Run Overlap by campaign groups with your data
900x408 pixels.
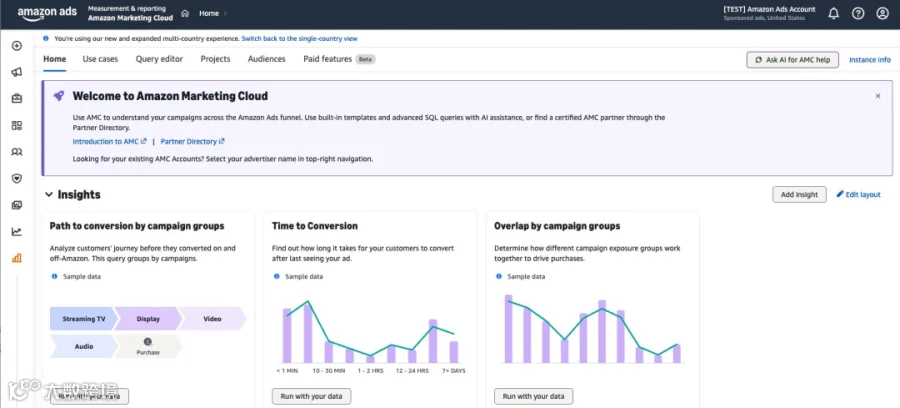(x=533, y=396)
